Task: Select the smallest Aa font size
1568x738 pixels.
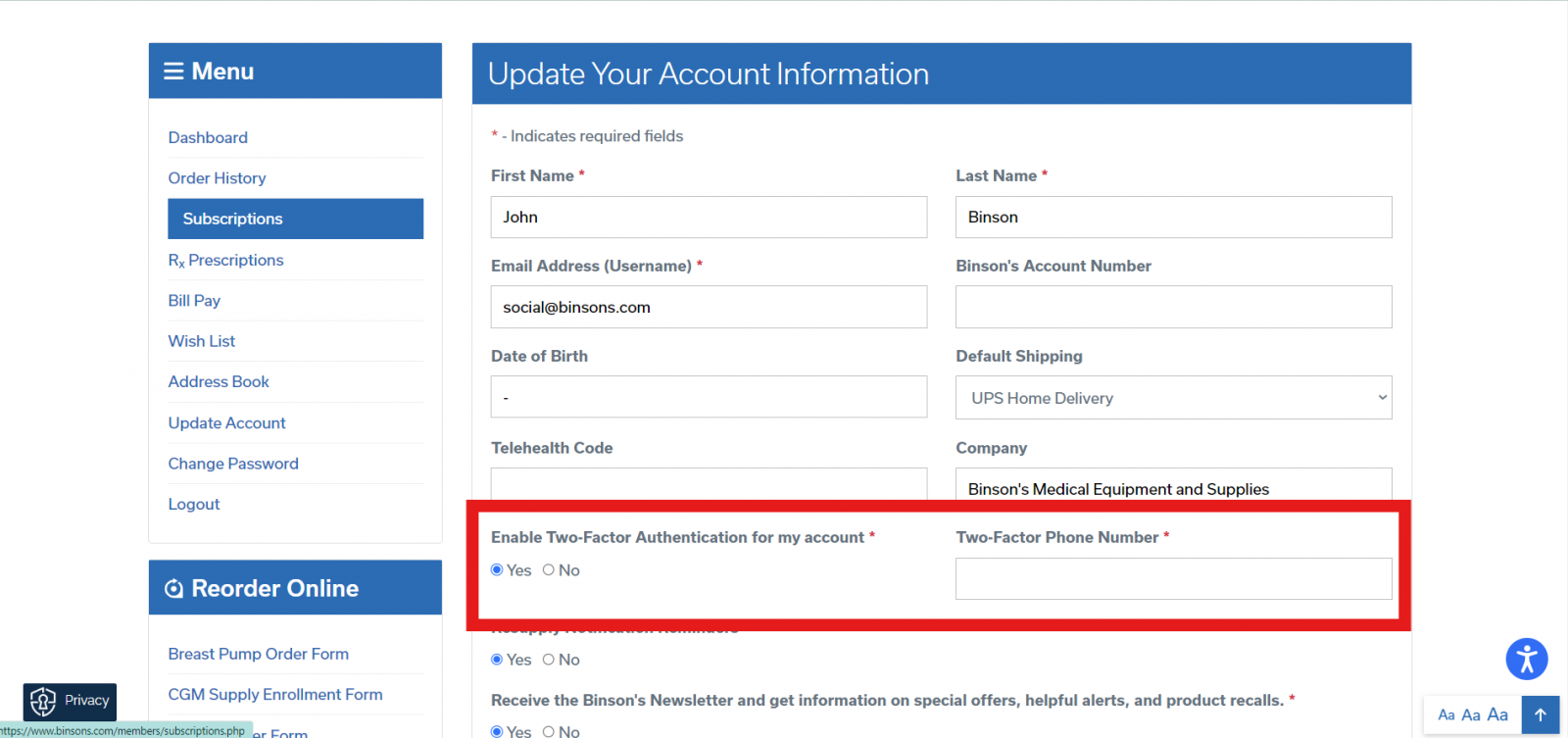Action: tap(1446, 714)
